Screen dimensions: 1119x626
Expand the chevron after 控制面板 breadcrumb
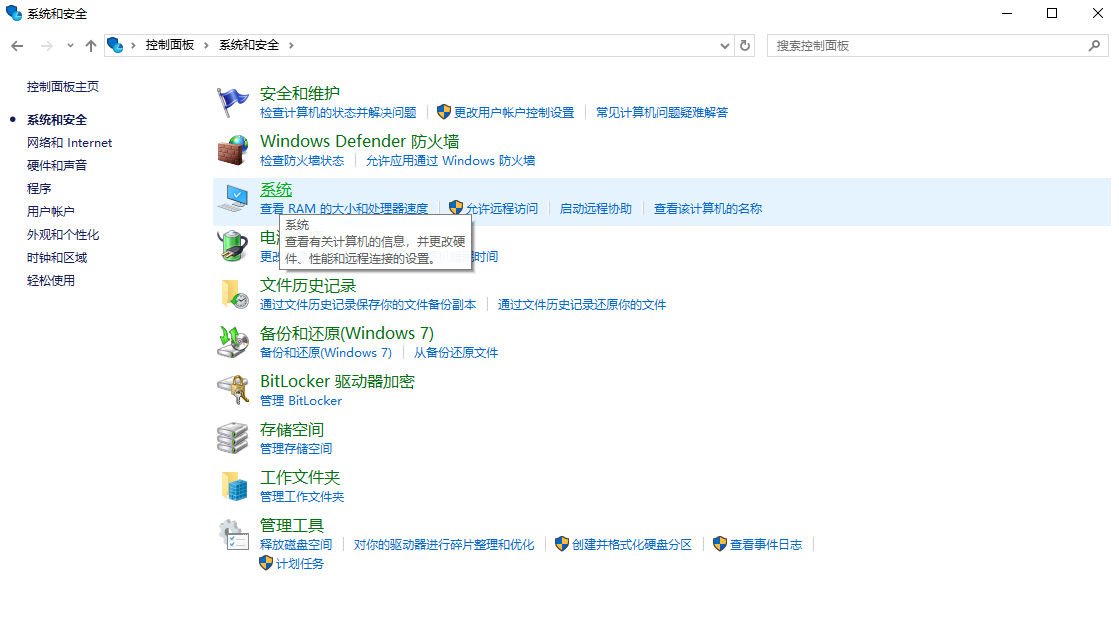coord(207,46)
